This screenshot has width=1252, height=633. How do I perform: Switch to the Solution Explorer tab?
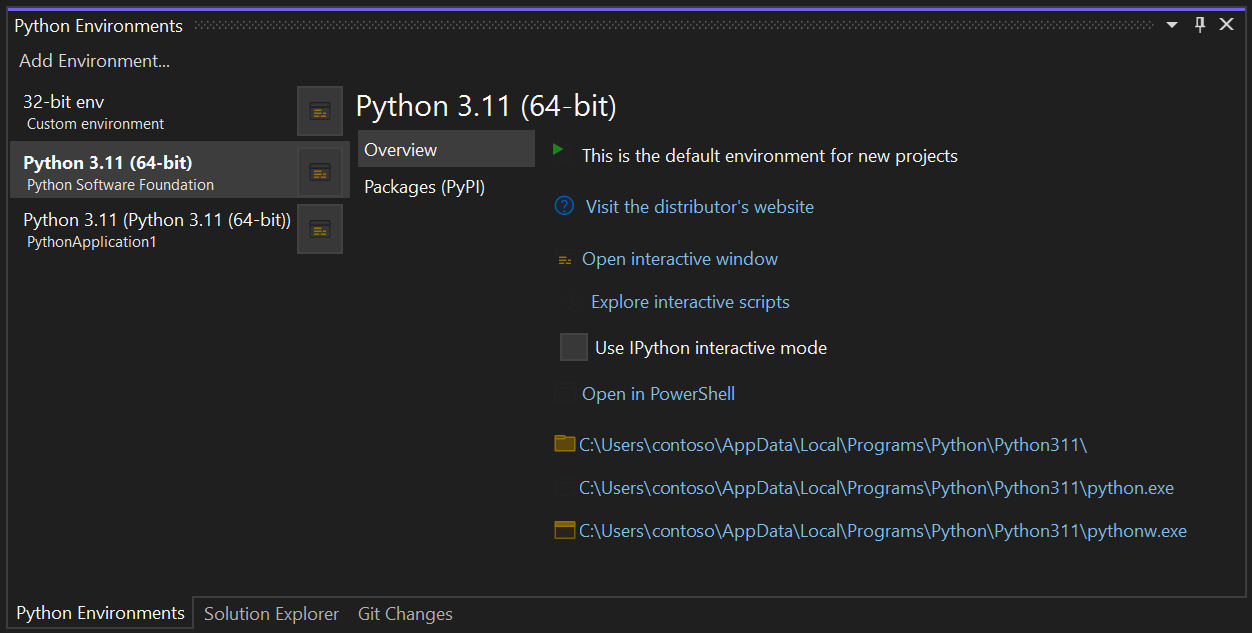pos(271,614)
